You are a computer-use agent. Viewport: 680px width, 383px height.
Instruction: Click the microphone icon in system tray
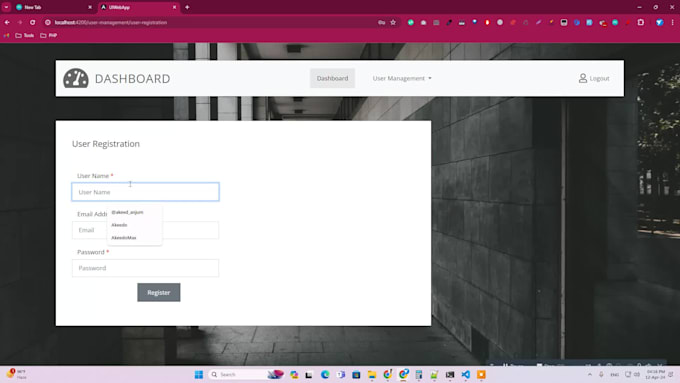tap(601, 374)
